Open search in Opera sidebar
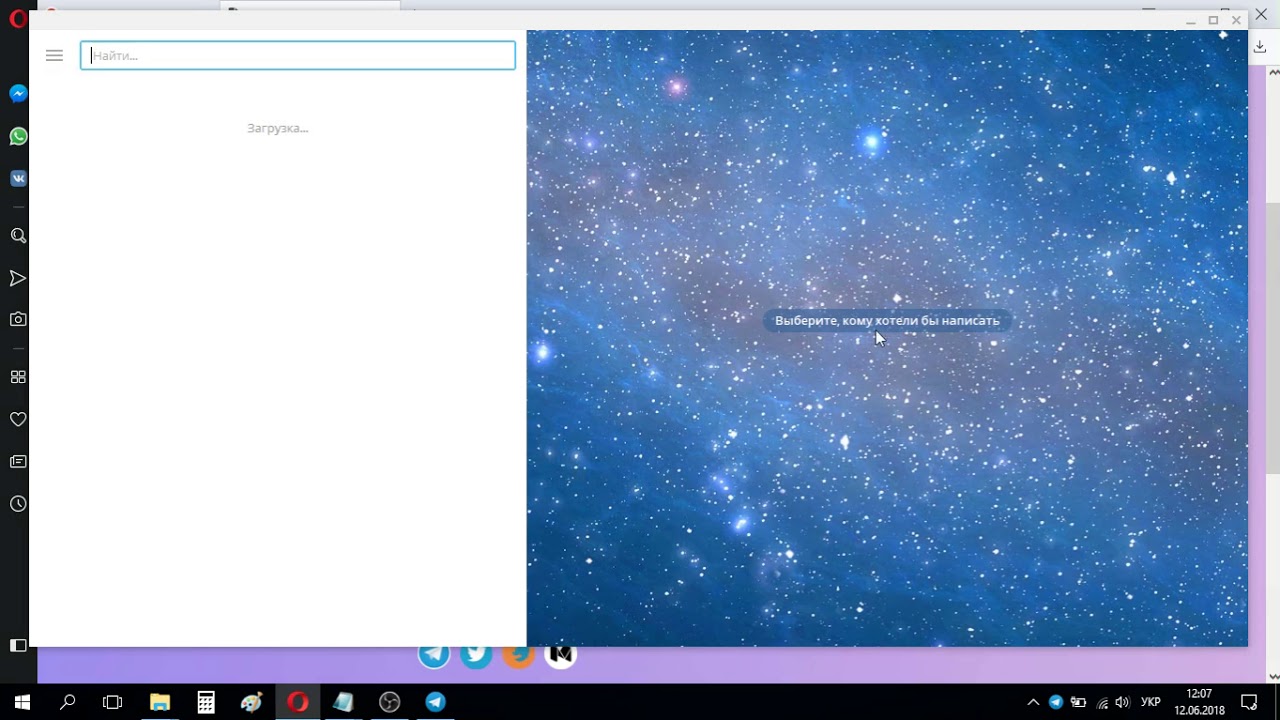Image resolution: width=1280 pixels, height=720 pixels. 18,236
